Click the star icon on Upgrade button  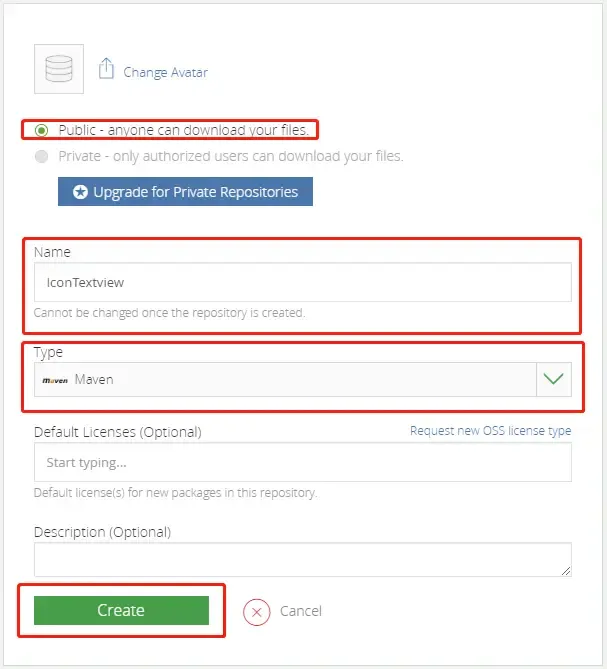click(x=80, y=192)
